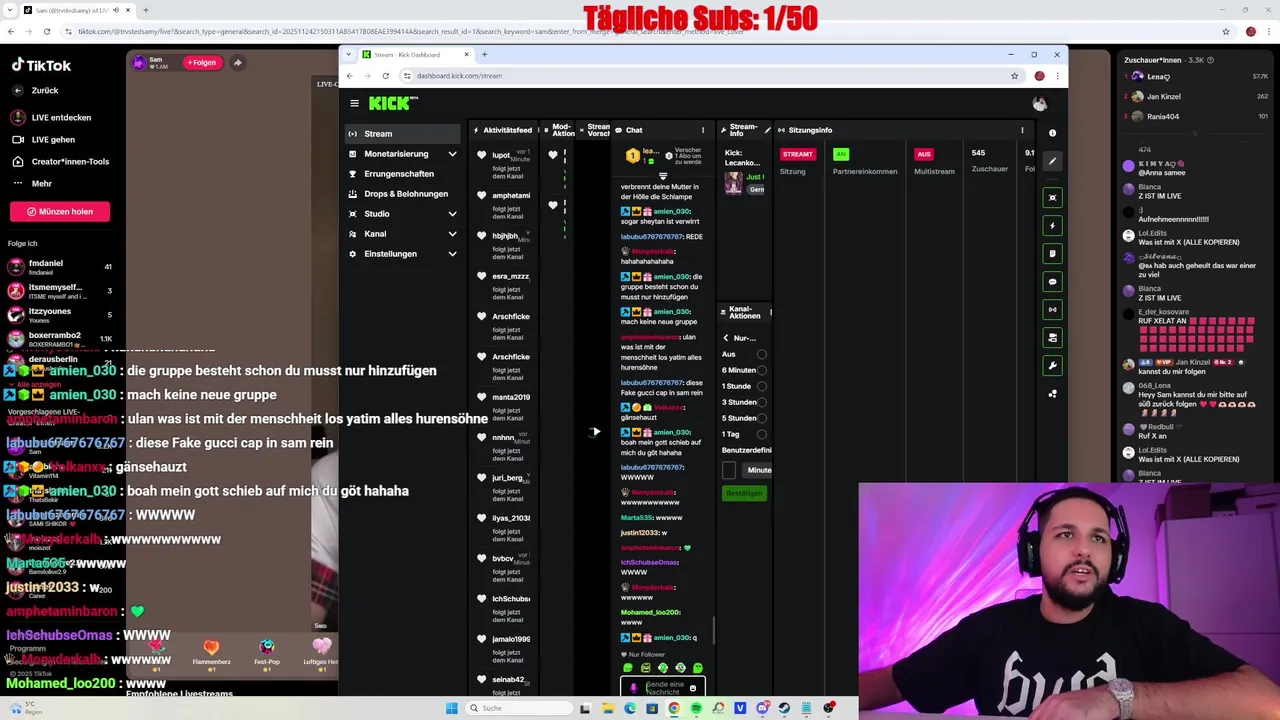The image size is (1280, 720).
Task: Open LIVE entdecken in TikTok
Action: coord(52,117)
